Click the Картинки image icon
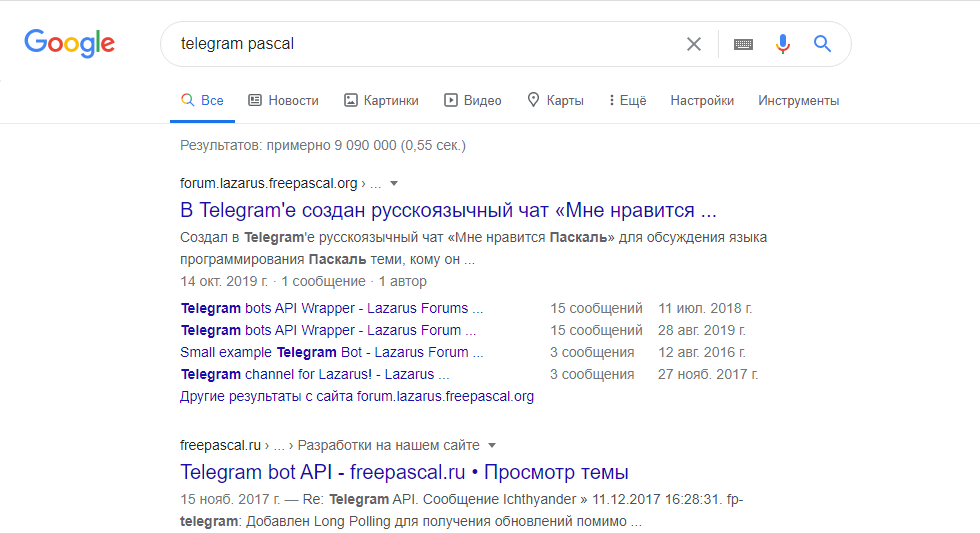 (x=351, y=100)
